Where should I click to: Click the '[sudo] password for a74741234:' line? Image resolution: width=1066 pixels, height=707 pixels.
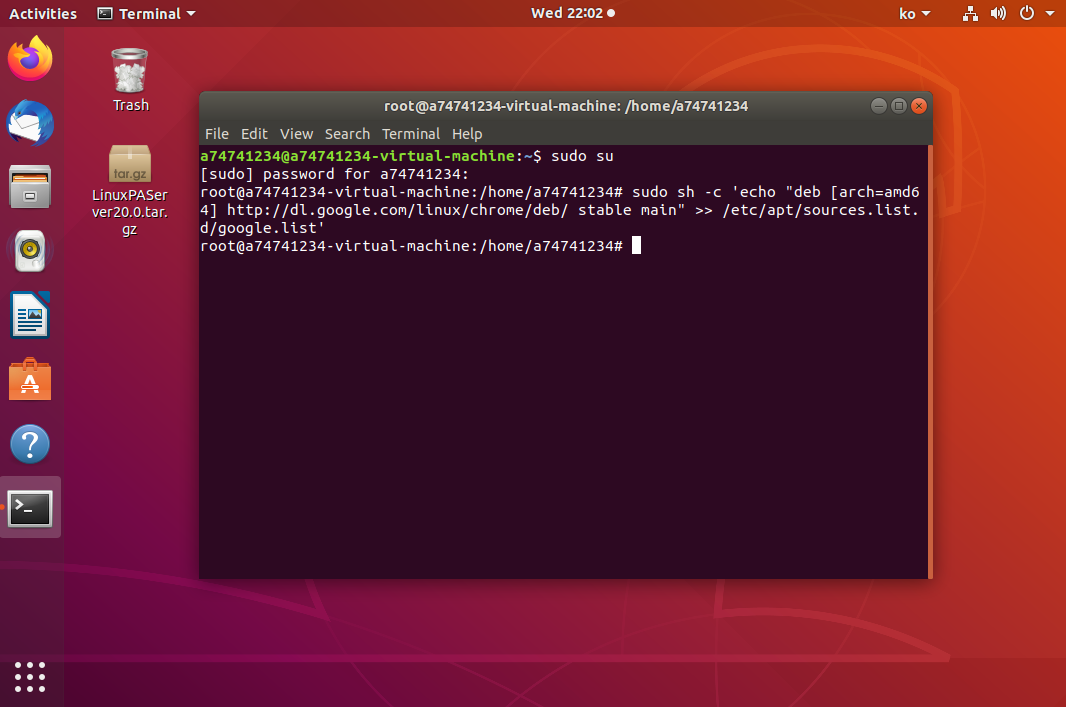pos(334,174)
